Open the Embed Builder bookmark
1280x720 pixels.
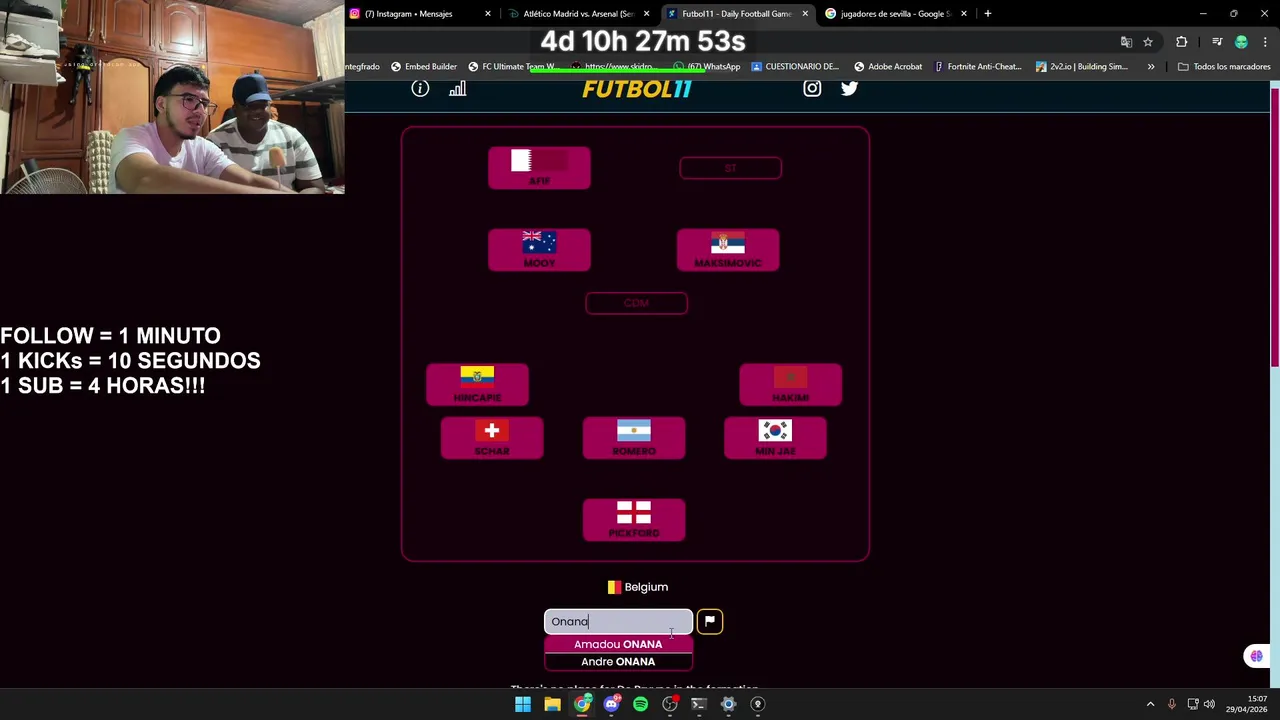click(424, 67)
